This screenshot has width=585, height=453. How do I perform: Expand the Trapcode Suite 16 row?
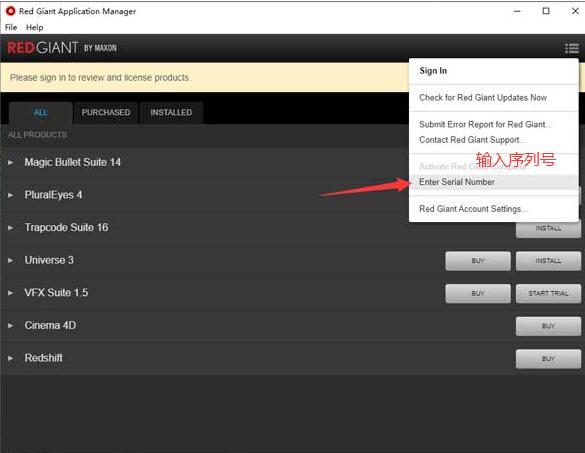(x=10, y=228)
